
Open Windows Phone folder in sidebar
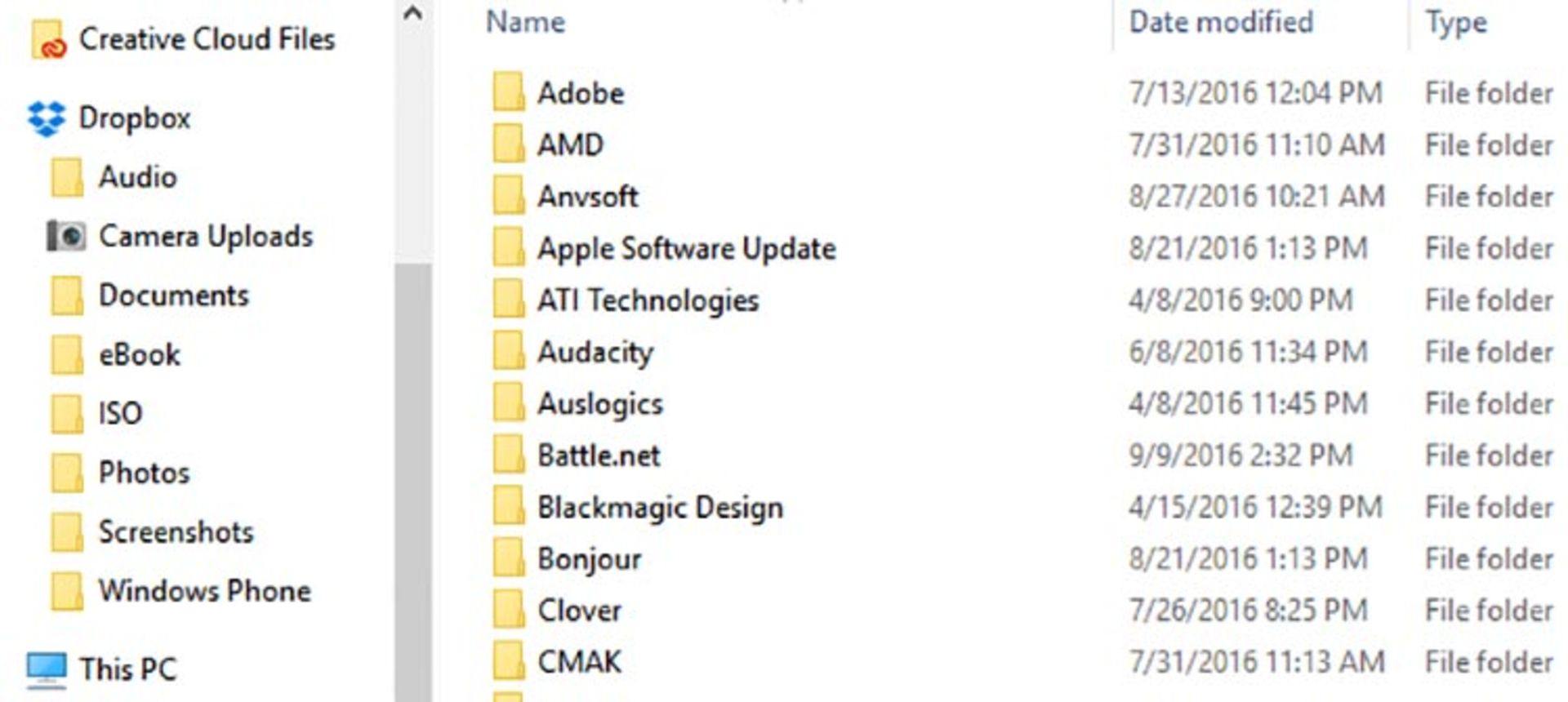pyautogui.click(x=204, y=590)
